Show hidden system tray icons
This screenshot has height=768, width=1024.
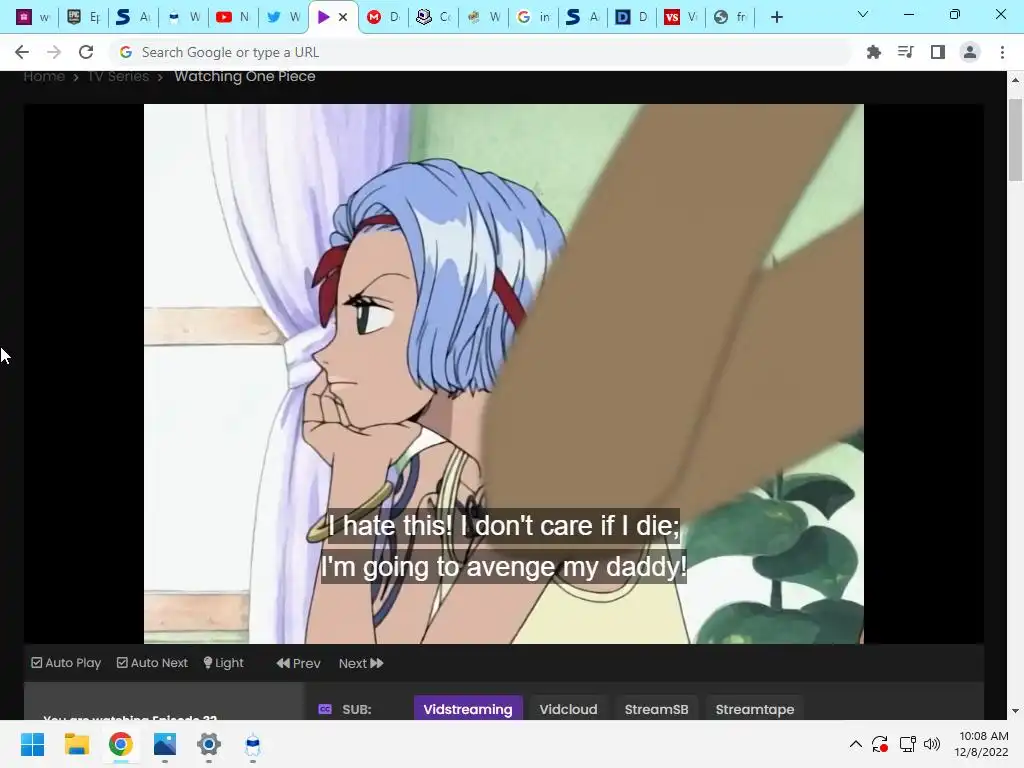pyautogui.click(x=856, y=744)
